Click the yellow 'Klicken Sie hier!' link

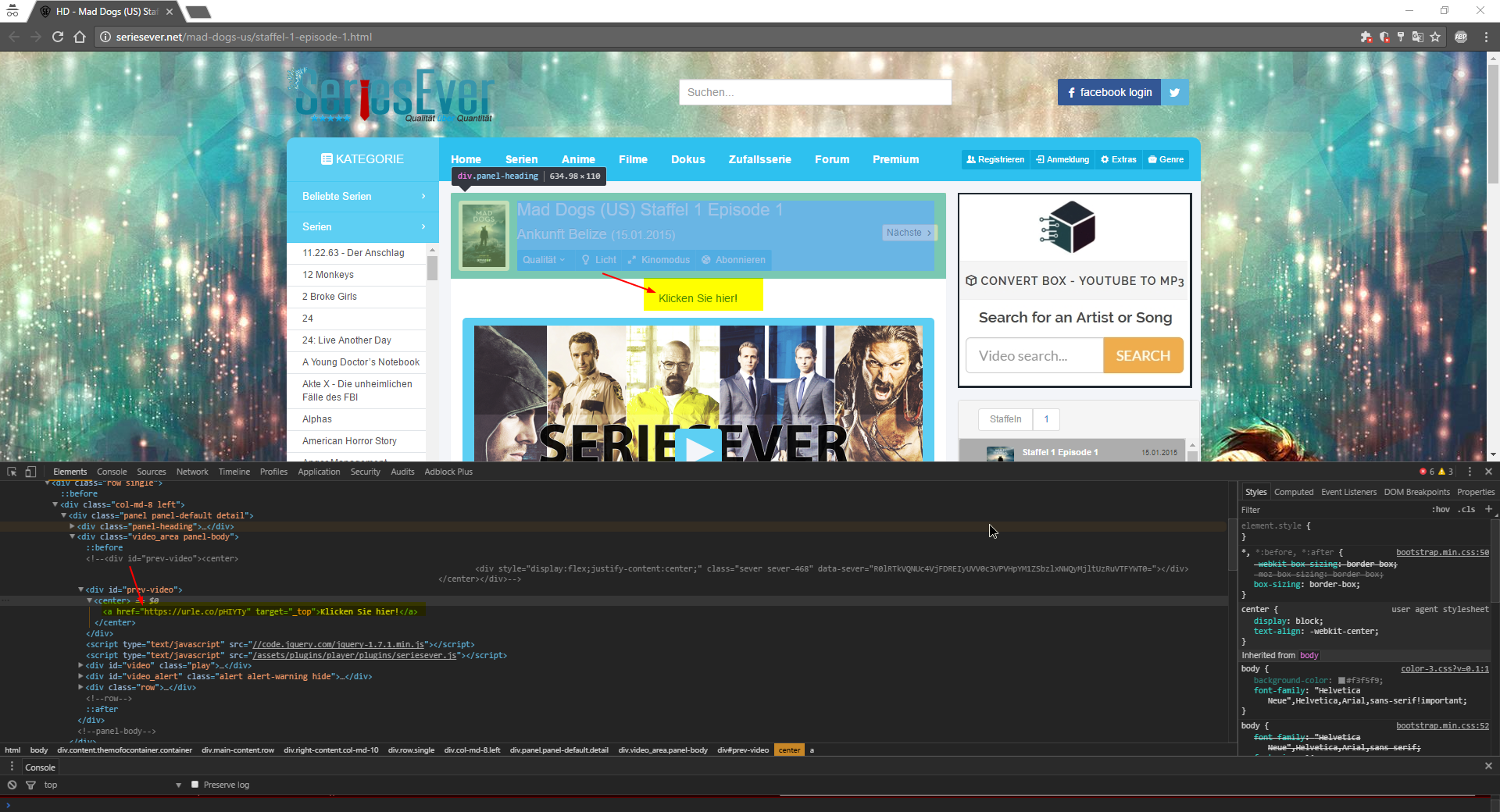point(698,298)
